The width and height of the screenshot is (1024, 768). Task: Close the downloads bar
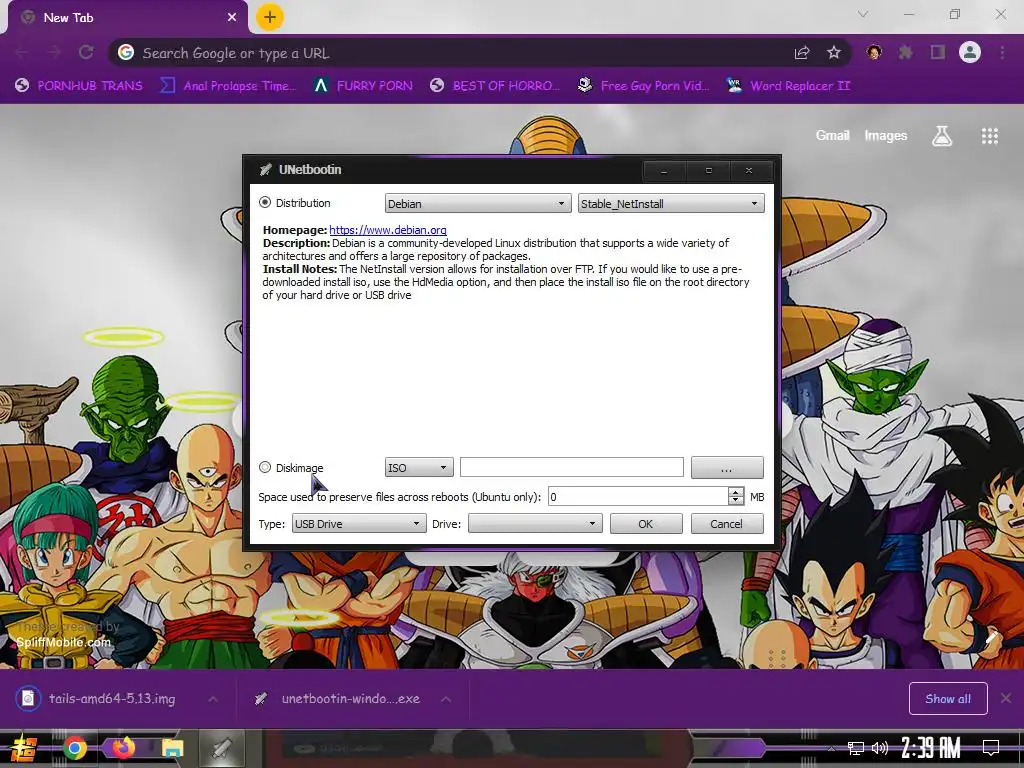[1006, 698]
